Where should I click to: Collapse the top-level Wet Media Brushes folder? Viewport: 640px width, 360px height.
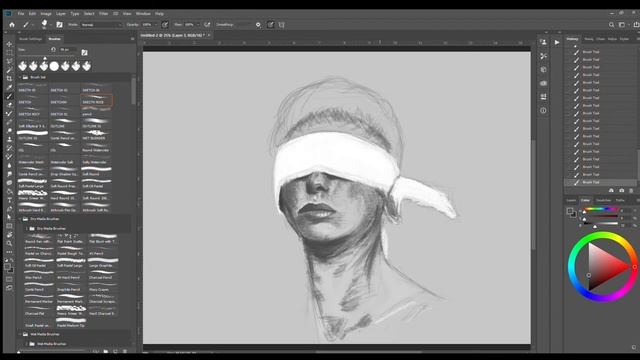[x=20, y=334]
